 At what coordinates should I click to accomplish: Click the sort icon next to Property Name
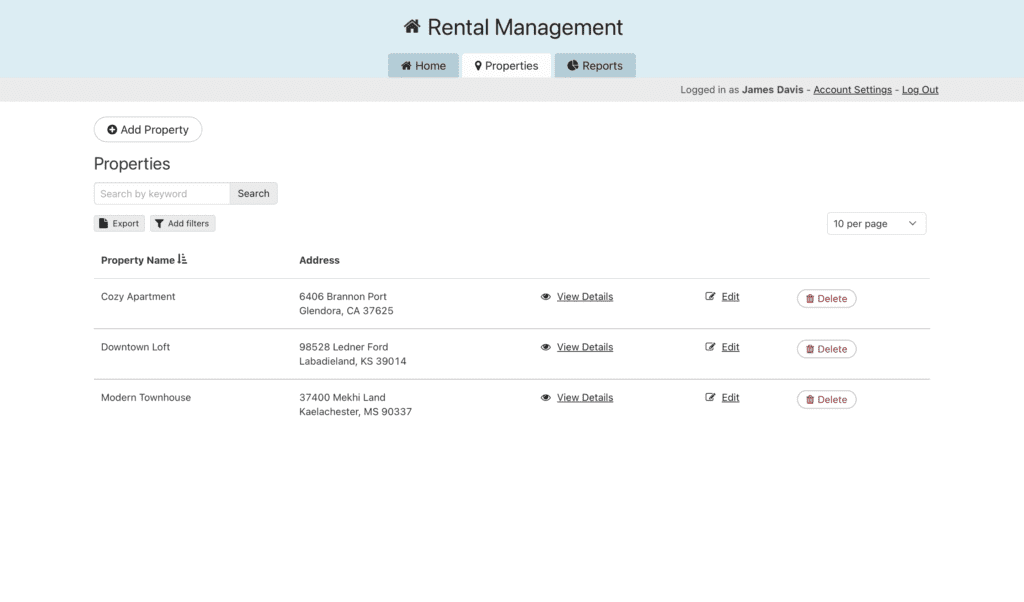coord(182,260)
